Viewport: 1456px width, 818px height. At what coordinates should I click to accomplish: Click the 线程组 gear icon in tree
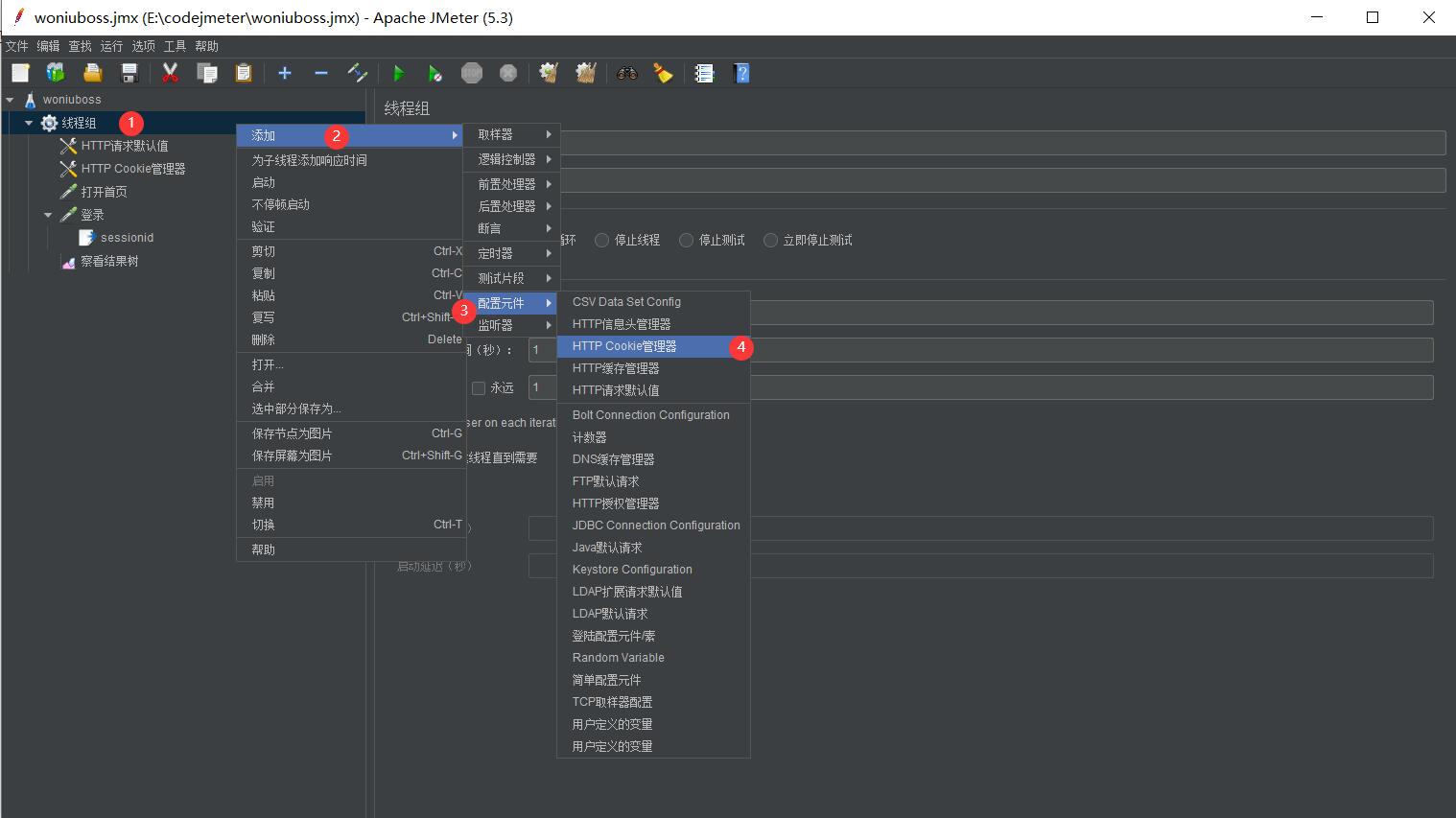click(50, 123)
